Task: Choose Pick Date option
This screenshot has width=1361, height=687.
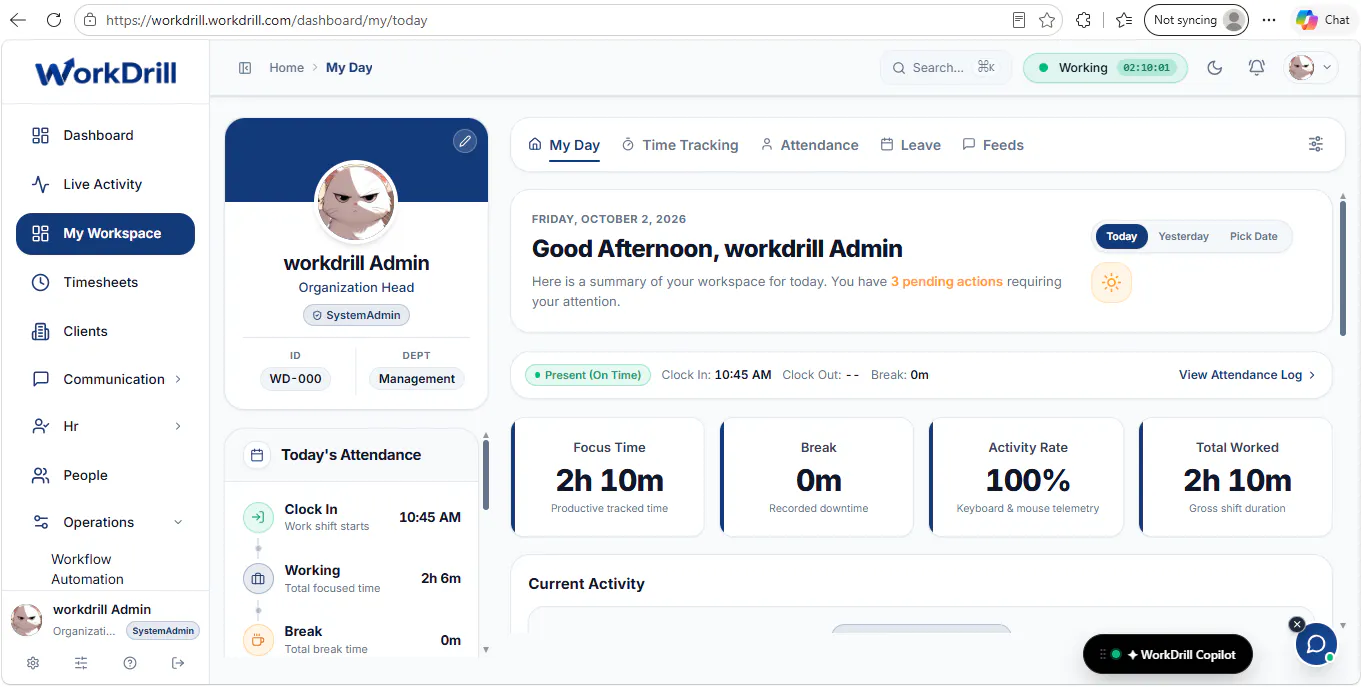Action: [x=1253, y=236]
